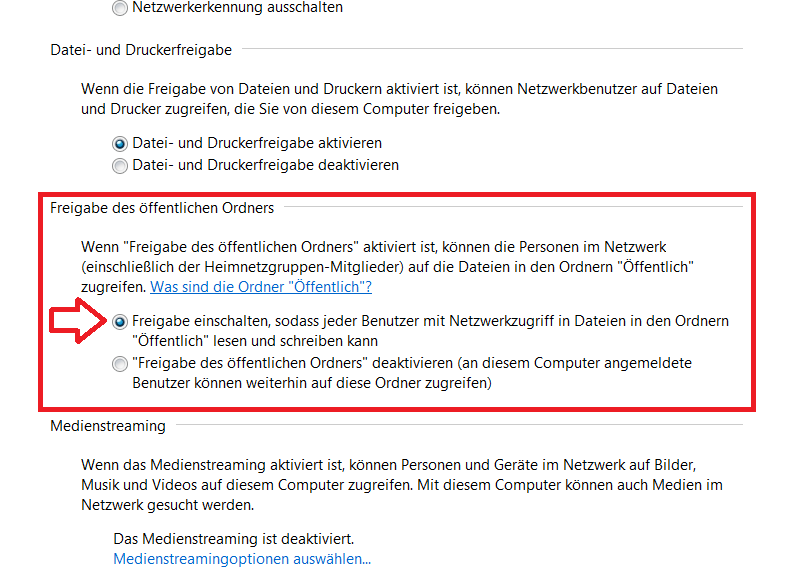Click the "Datei- und Druckerfreigabe" section heading
The image size is (803, 576).
tap(141, 50)
